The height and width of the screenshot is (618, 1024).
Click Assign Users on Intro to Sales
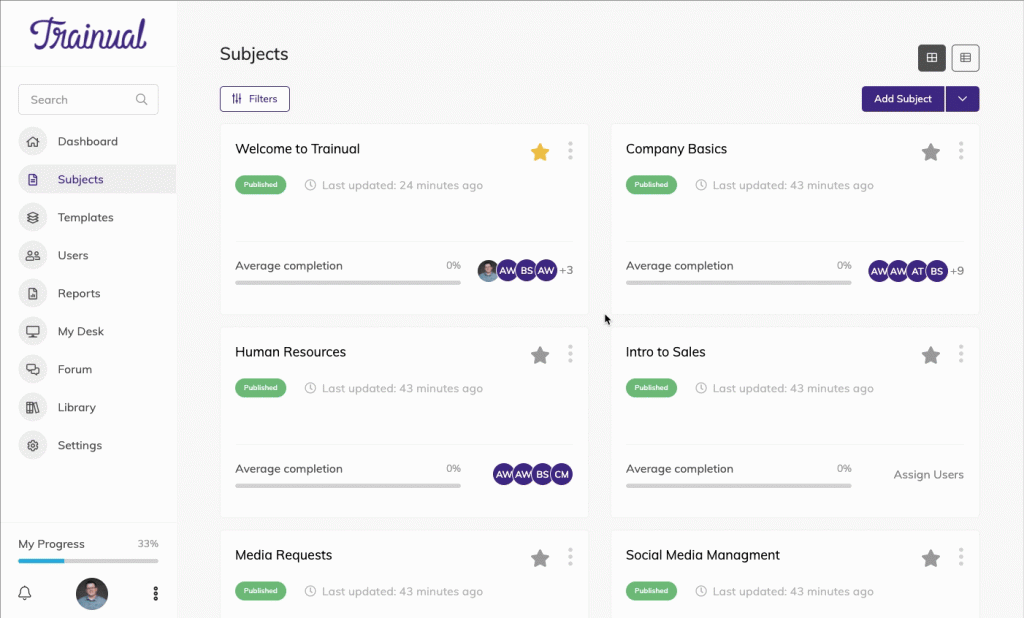[x=928, y=475]
